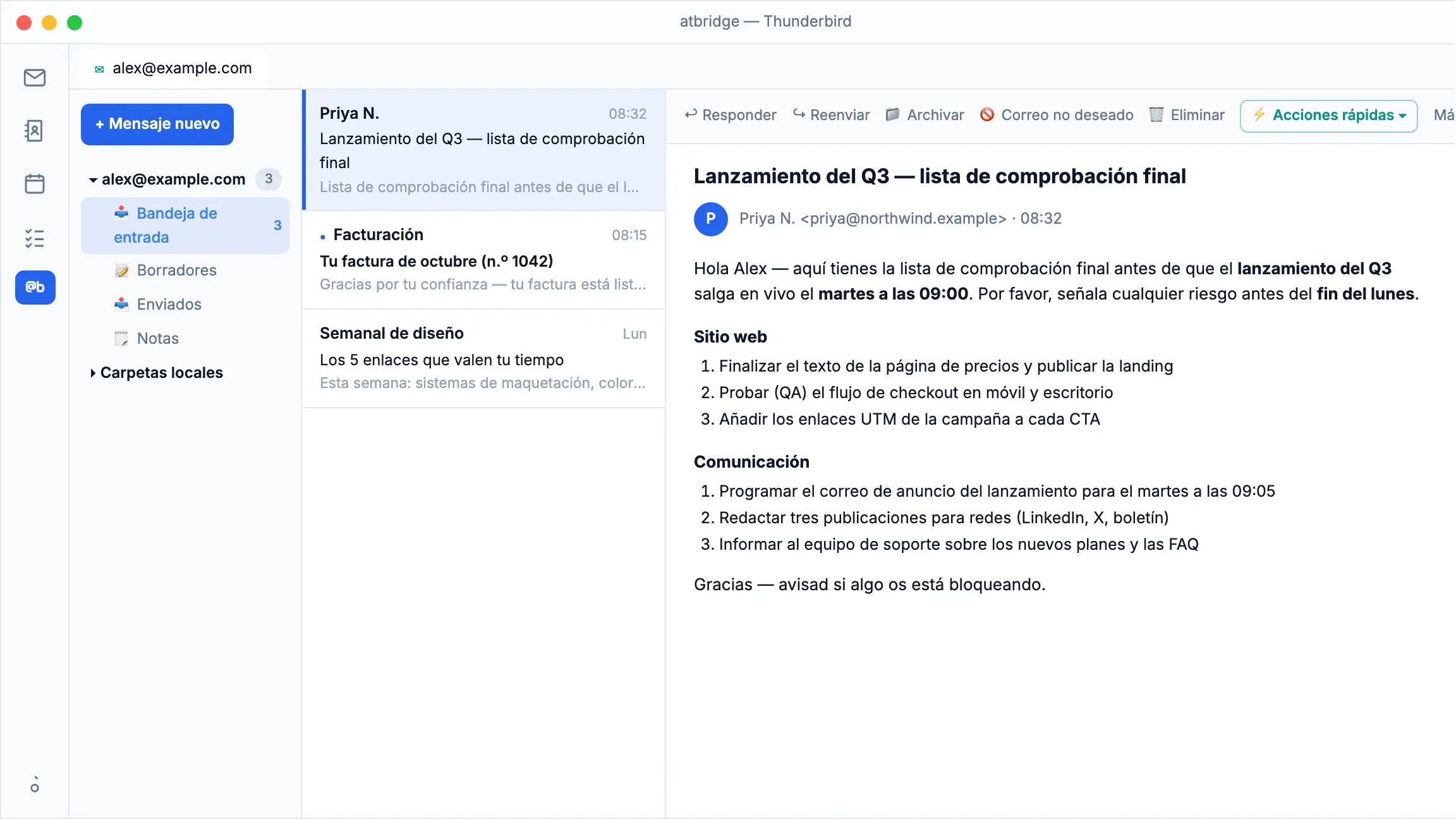Image resolution: width=1456 pixels, height=819 pixels.
Task: Click the macOS green fullscreen window button
Action: coord(75,23)
